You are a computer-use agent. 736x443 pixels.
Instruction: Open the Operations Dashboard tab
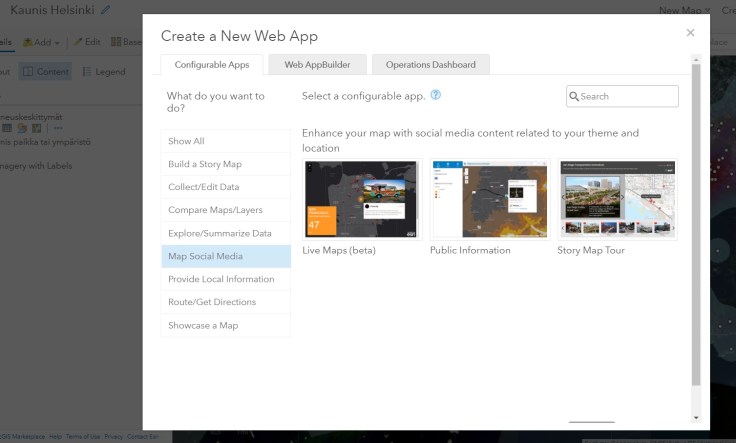(430, 65)
